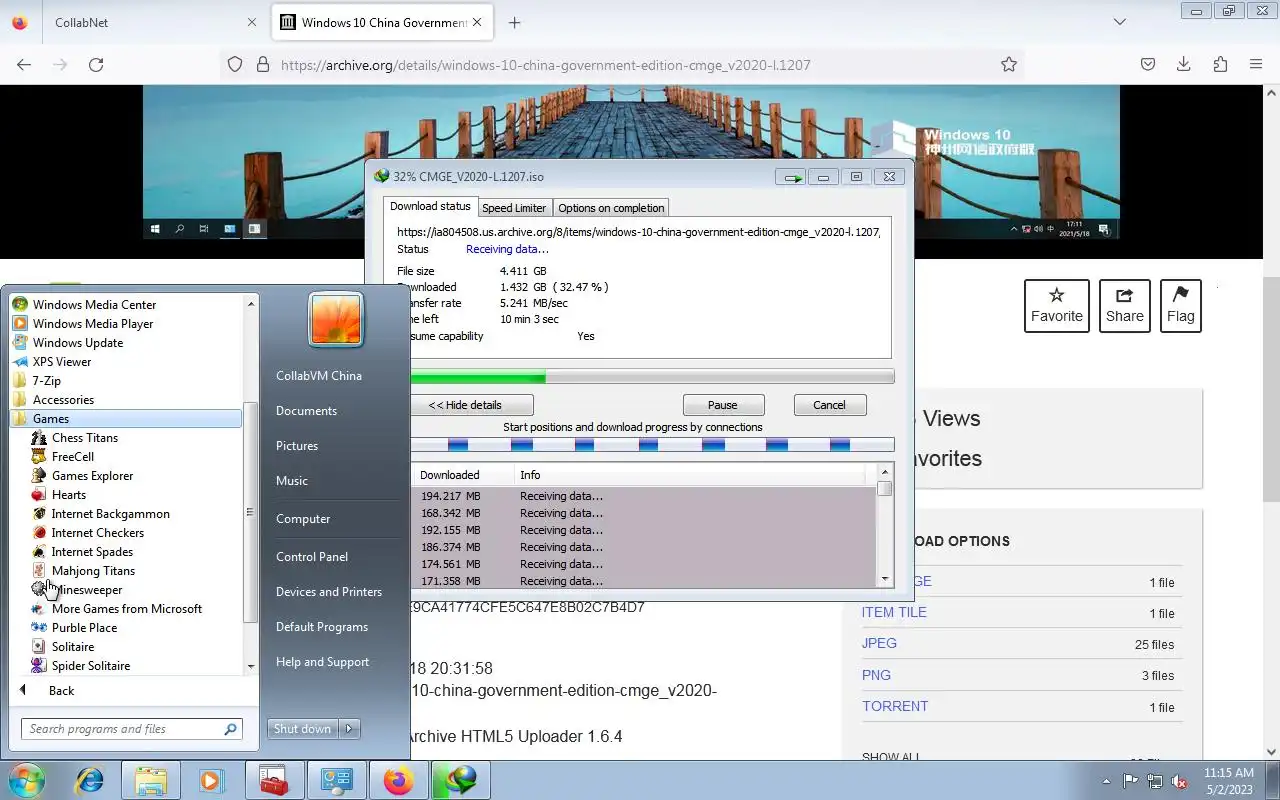The height and width of the screenshot is (800, 1280).
Task: Open Internet Explorer from taskbar
Action: 90,780
